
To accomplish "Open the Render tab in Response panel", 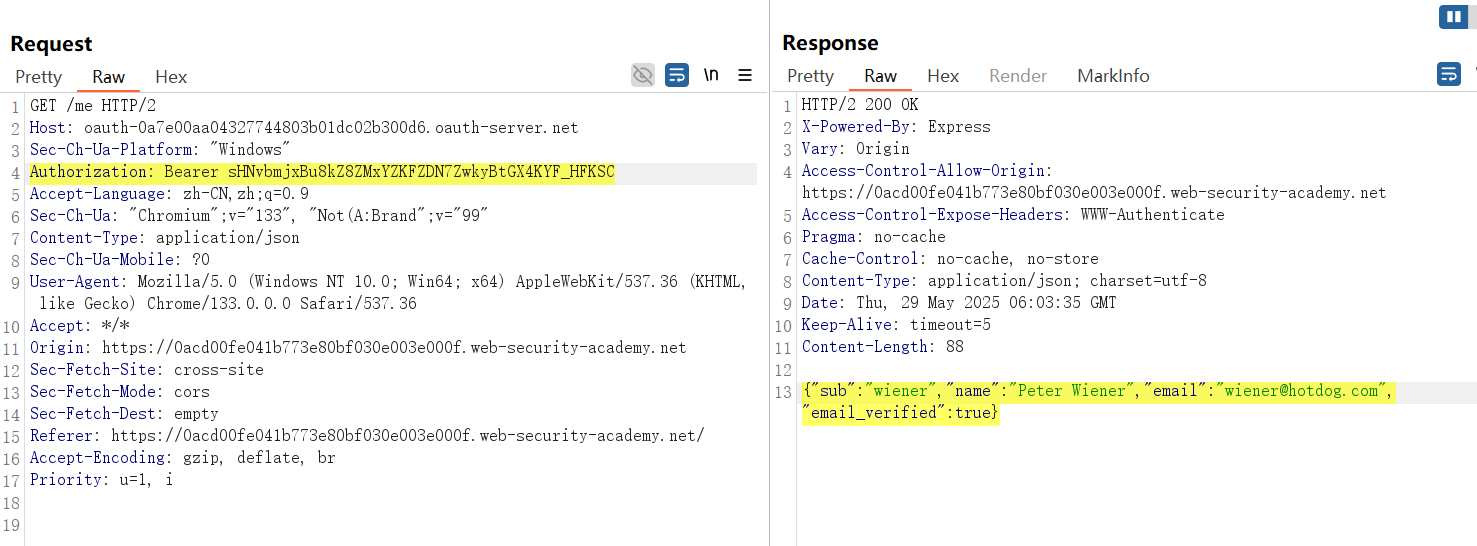I will coord(1018,76).
